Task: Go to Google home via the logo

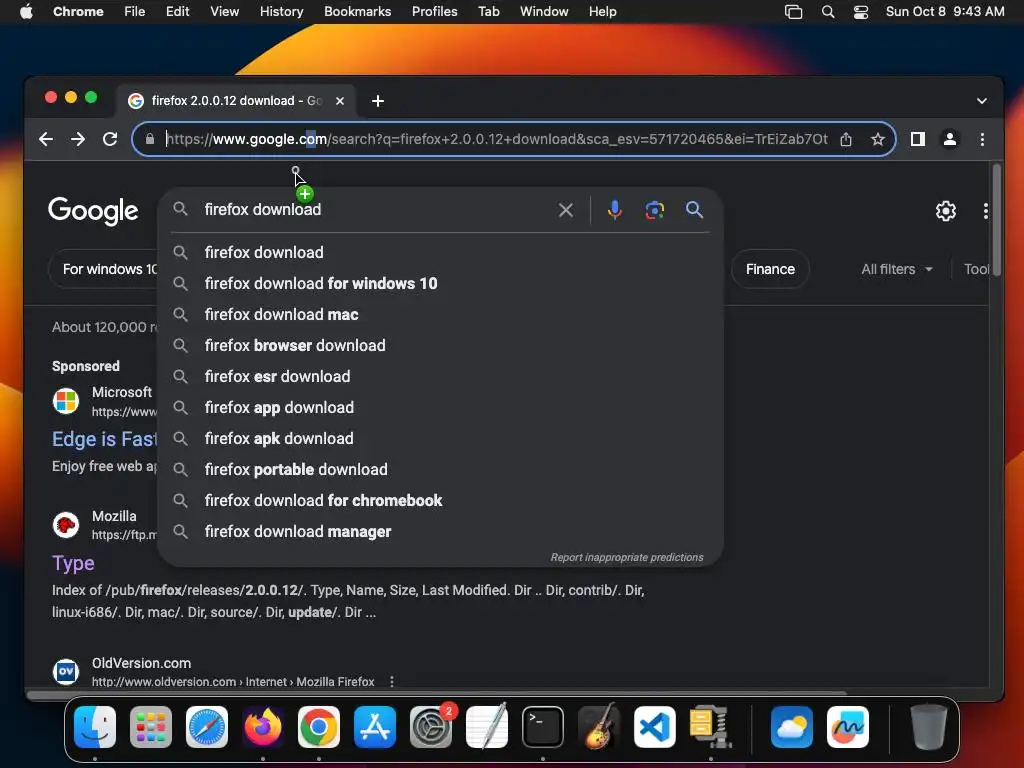Action: click(93, 210)
